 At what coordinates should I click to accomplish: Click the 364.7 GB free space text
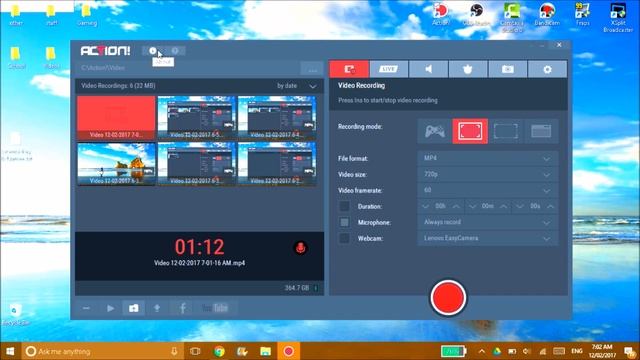click(297, 288)
